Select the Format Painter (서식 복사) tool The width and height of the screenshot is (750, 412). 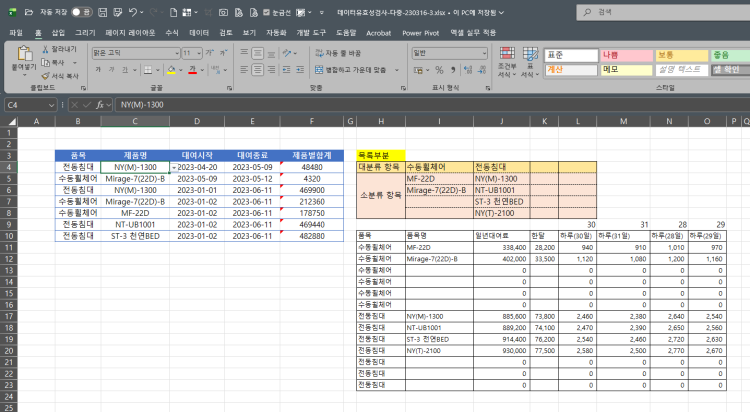pos(45,75)
